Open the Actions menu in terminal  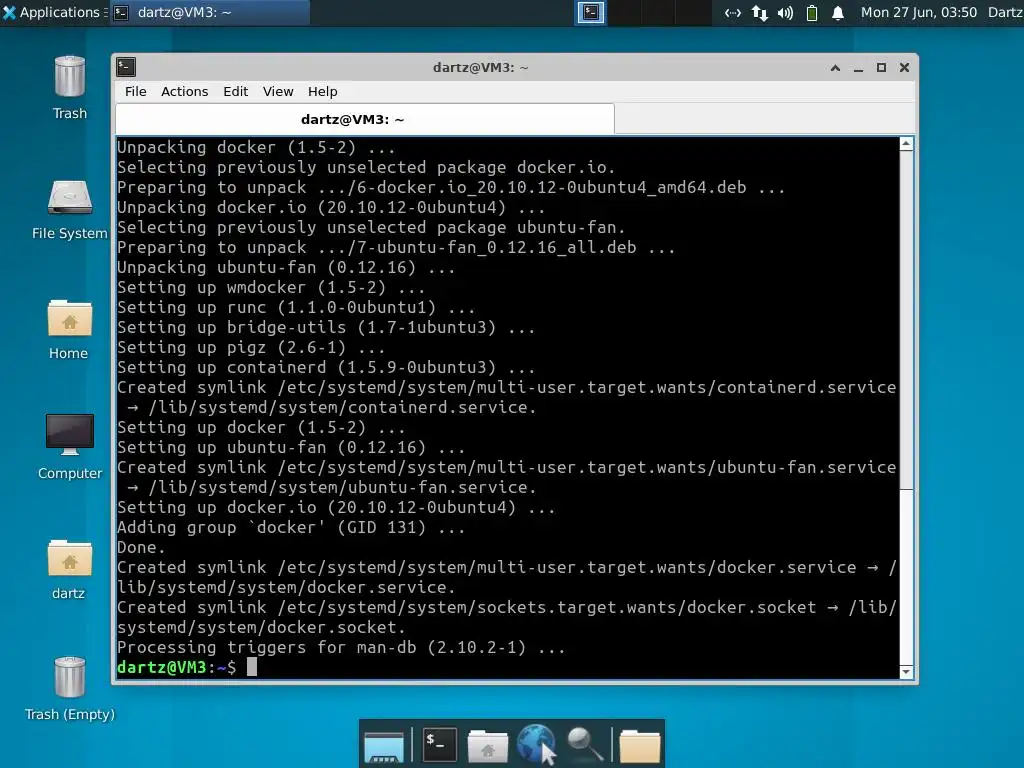[x=185, y=91]
